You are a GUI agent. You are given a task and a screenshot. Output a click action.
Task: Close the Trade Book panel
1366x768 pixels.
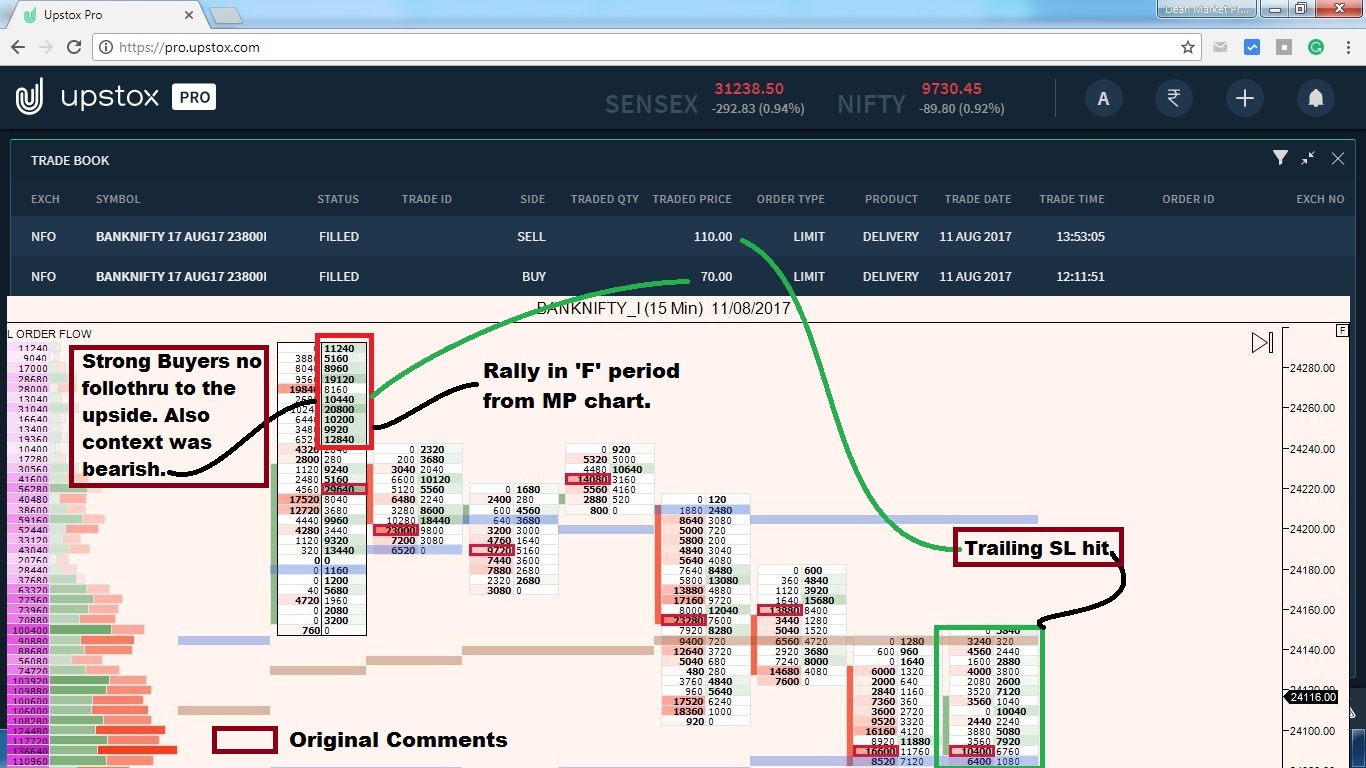pyautogui.click(x=1338, y=158)
